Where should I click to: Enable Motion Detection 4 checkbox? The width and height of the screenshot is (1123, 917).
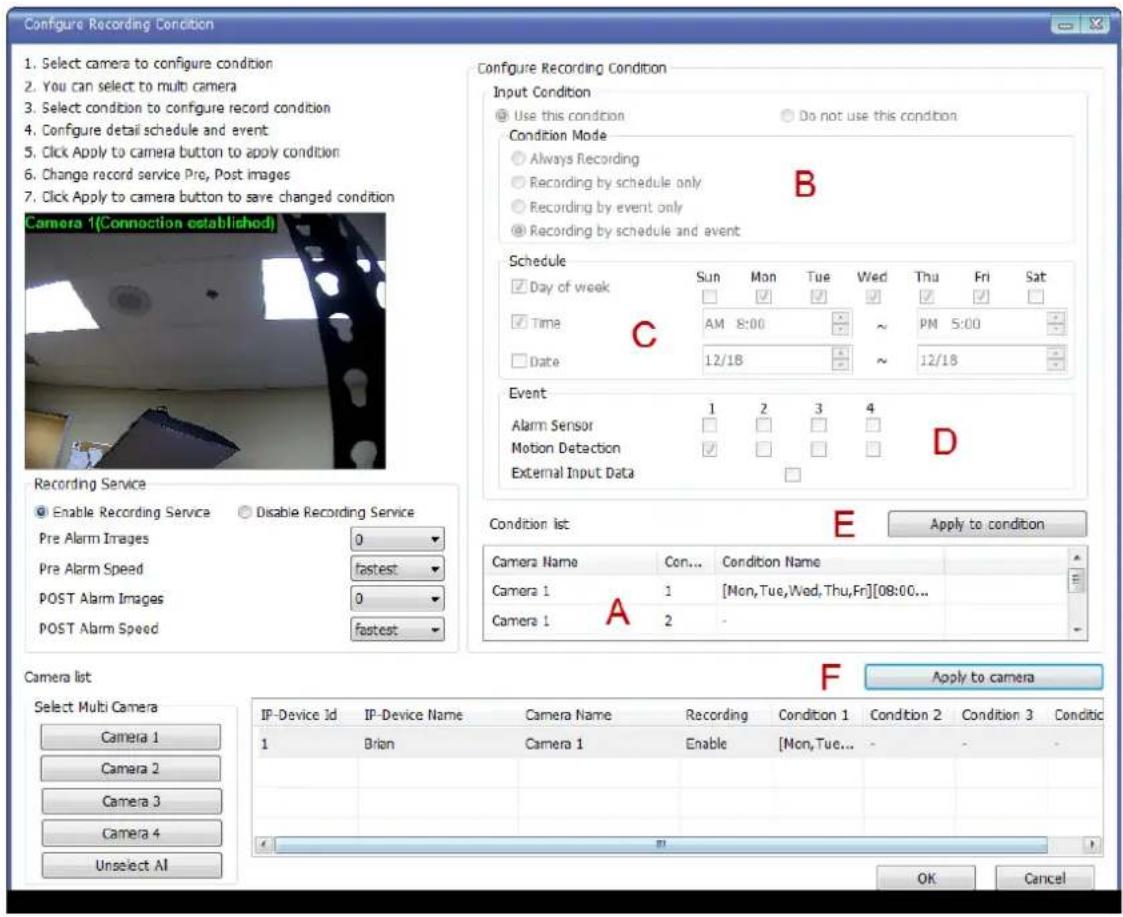point(872,449)
